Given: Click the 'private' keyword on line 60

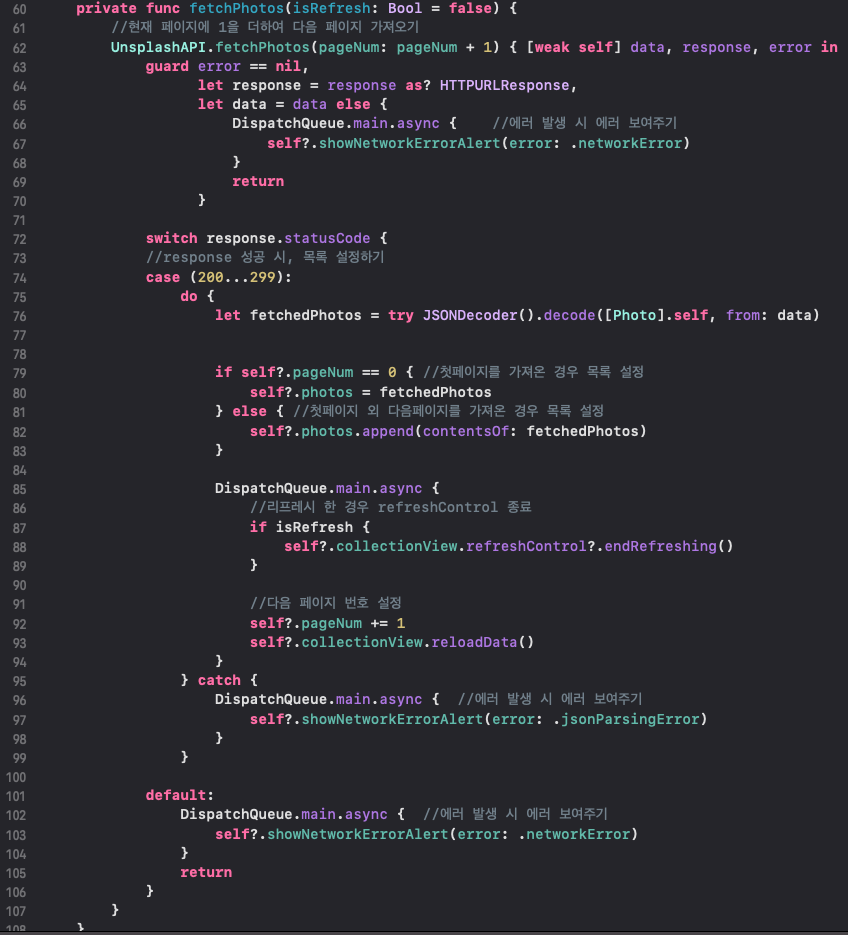Looking at the screenshot, I should pyautogui.click(x=106, y=8).
